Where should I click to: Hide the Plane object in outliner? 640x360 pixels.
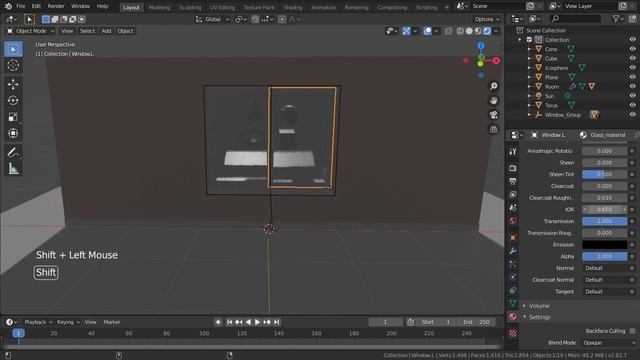tap(632, 77)
